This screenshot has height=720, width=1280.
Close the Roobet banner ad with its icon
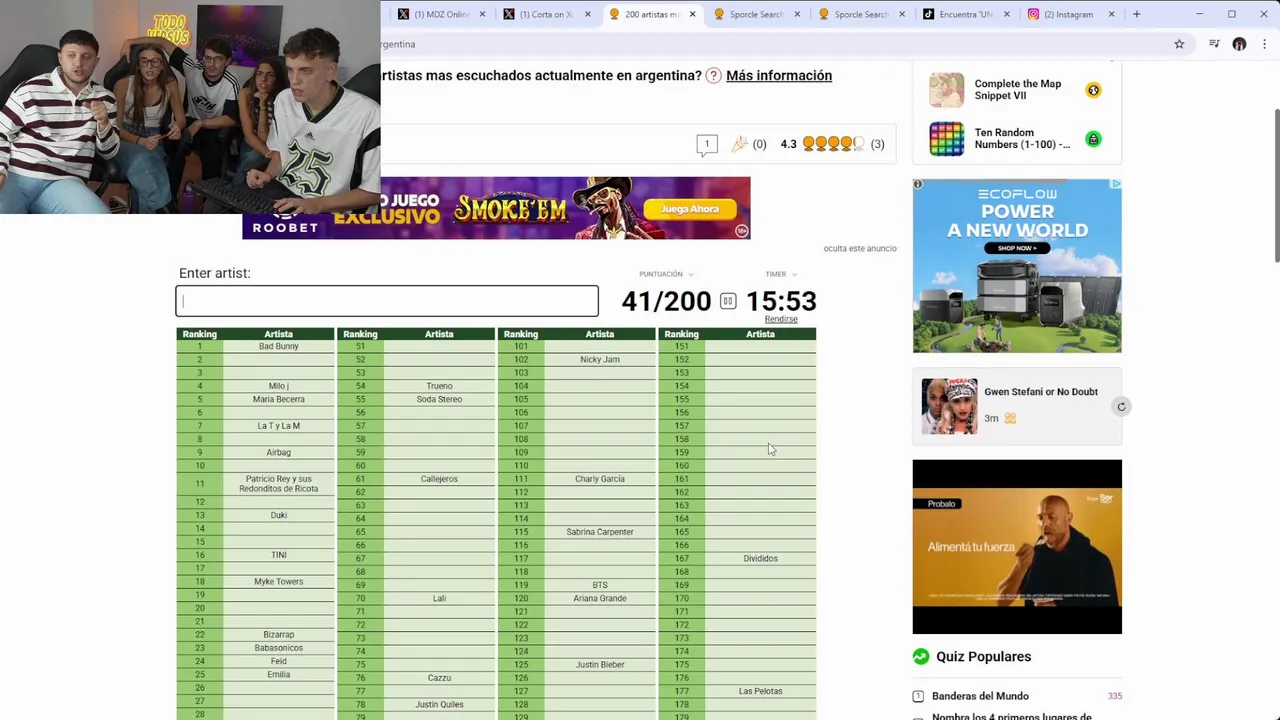click(742, 231)
